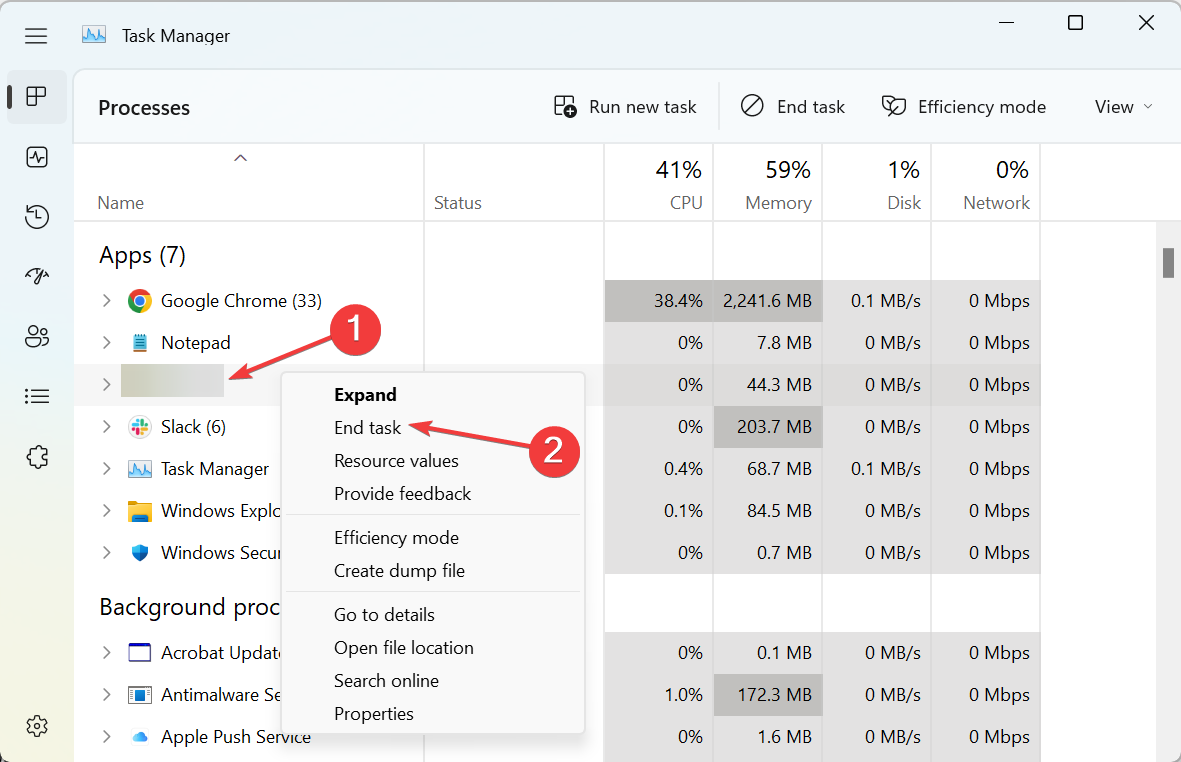Choose Properties in the context menu
Screen dimensions: 1181x762
433,714
